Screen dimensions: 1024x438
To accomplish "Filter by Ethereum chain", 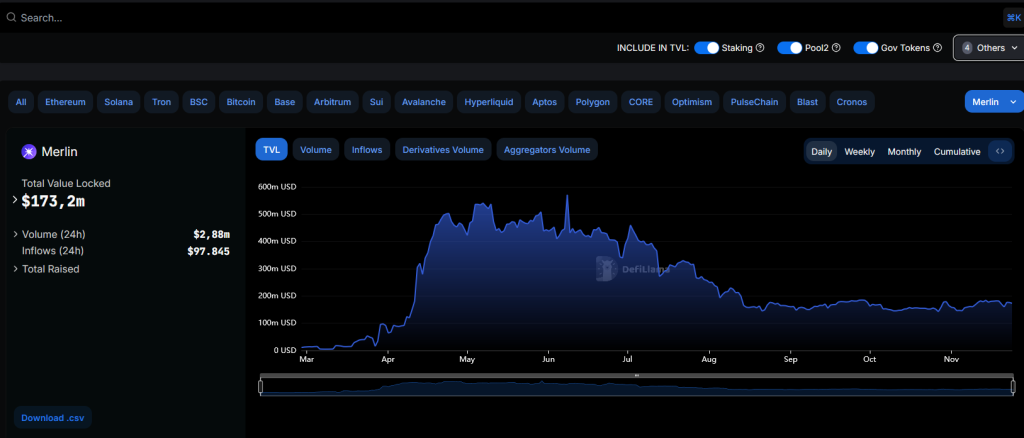I will (x=65, y=102).
